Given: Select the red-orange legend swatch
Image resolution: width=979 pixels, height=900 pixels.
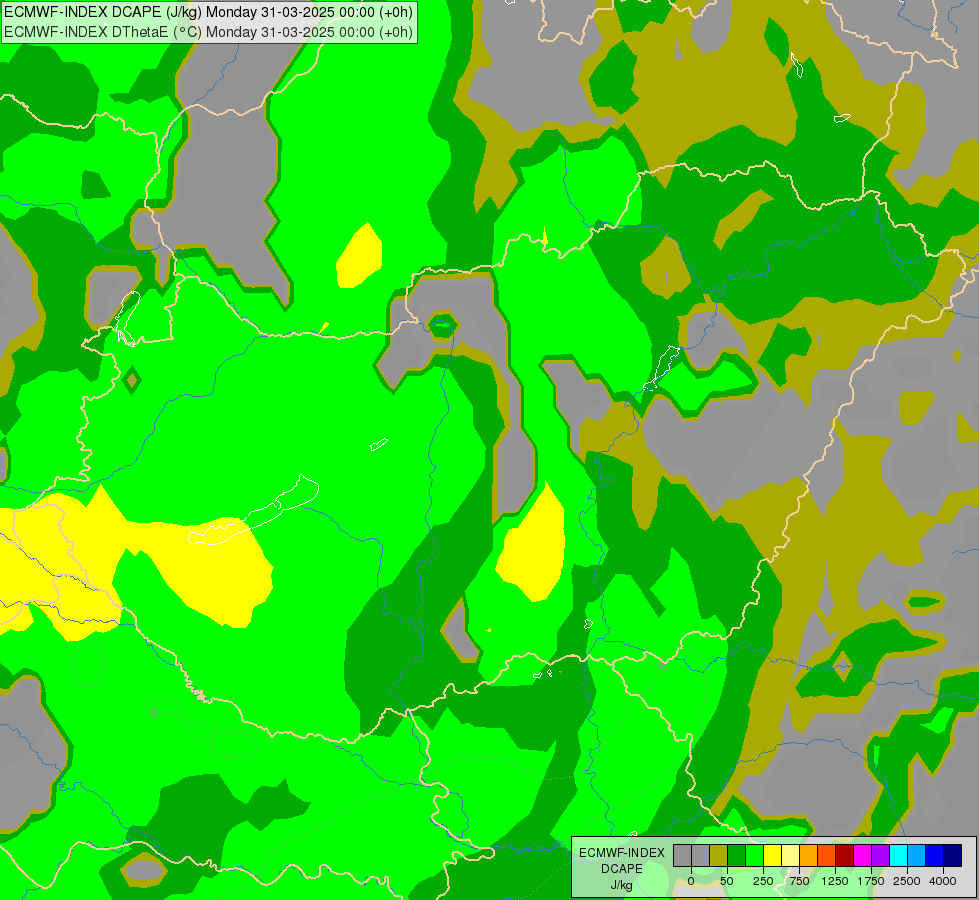Looking at the screenshot, I should (826, 855).
